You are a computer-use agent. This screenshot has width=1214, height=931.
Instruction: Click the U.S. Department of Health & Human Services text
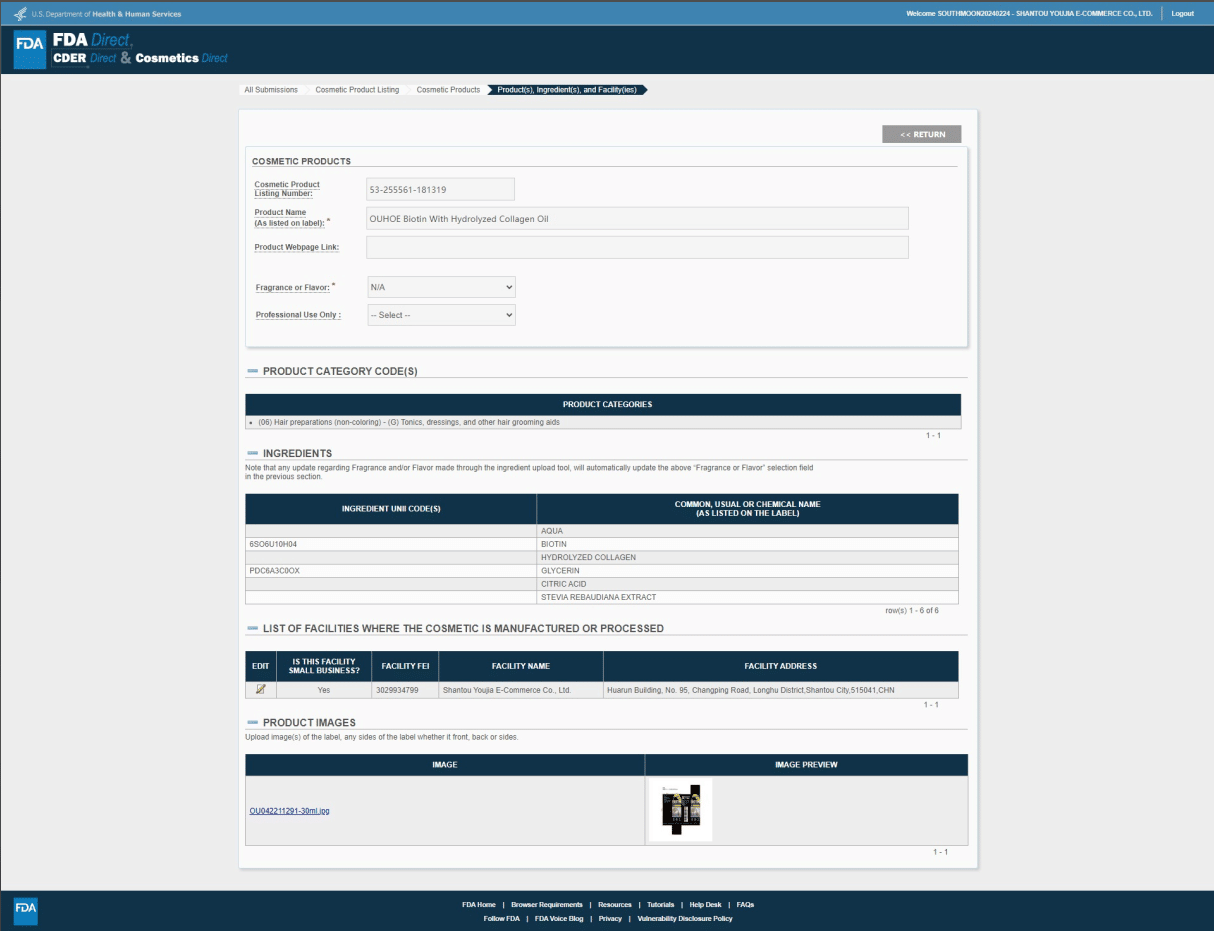105,13
